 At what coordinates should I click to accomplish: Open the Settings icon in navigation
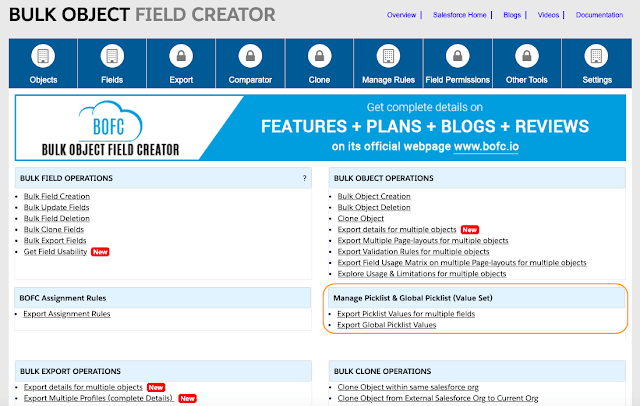coord(595,56)
